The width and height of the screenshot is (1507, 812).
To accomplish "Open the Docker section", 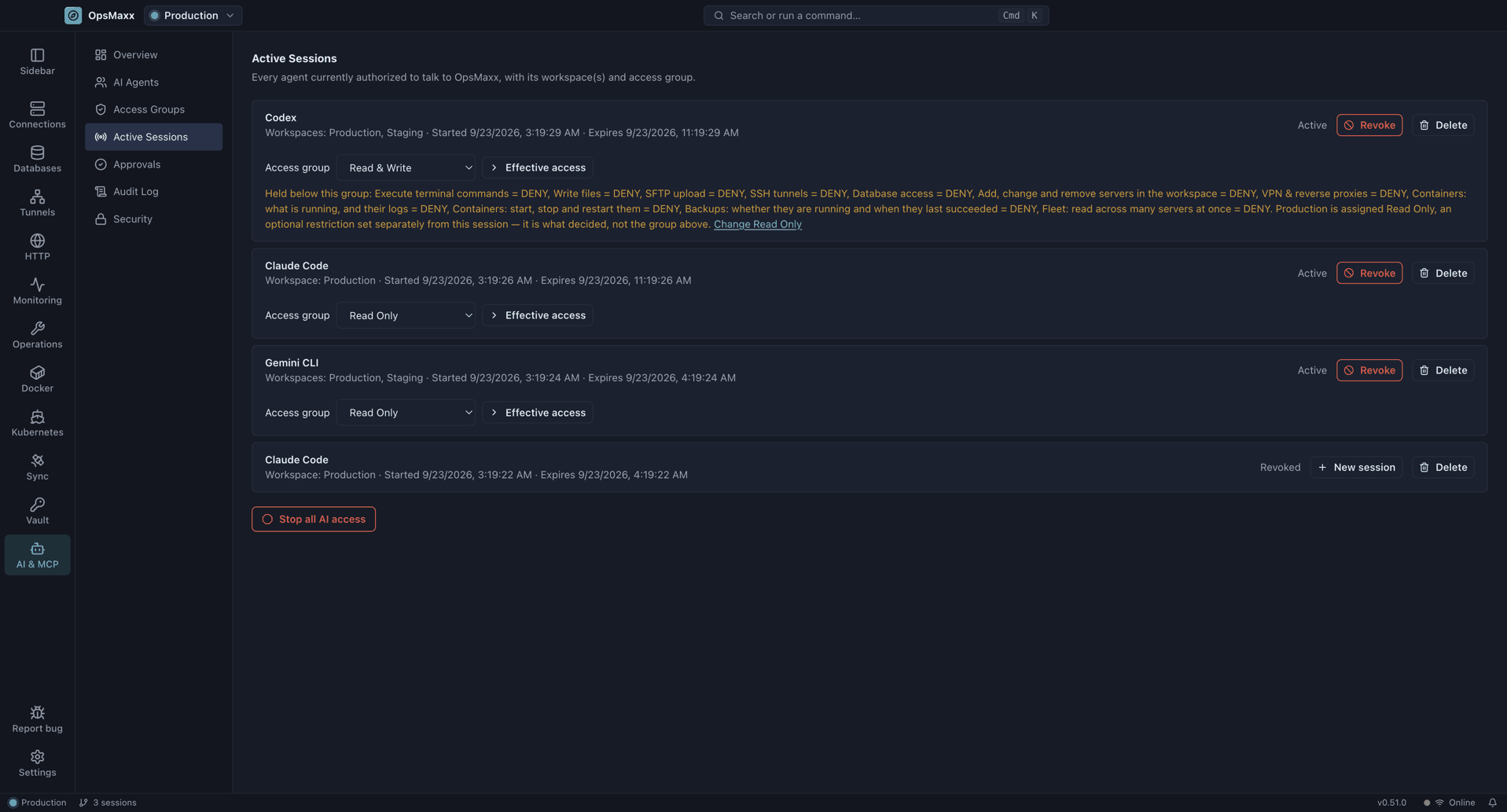I will (37, 379).
